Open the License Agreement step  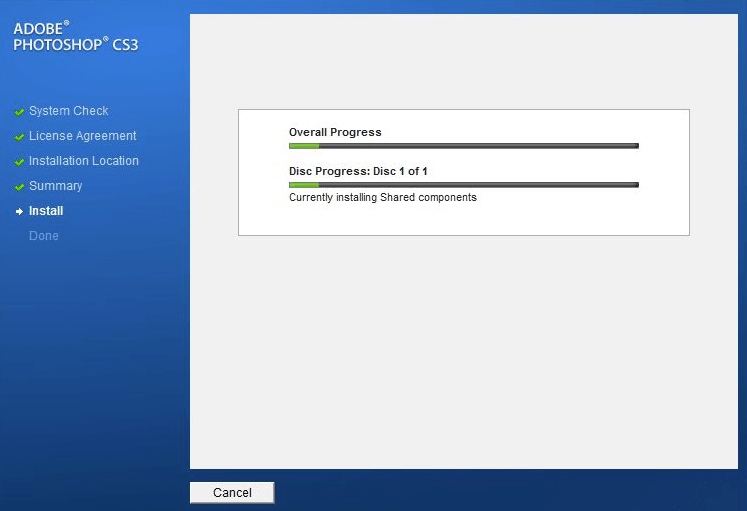click(x=82, y=136)
